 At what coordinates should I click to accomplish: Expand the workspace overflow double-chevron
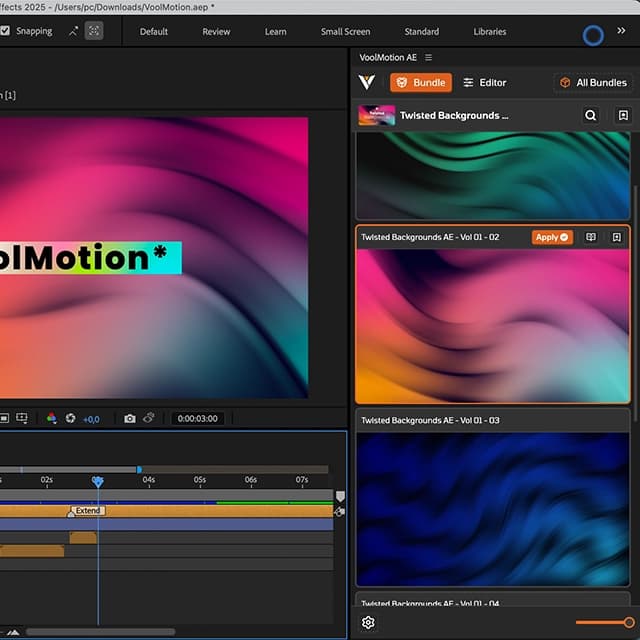point(621,31)
